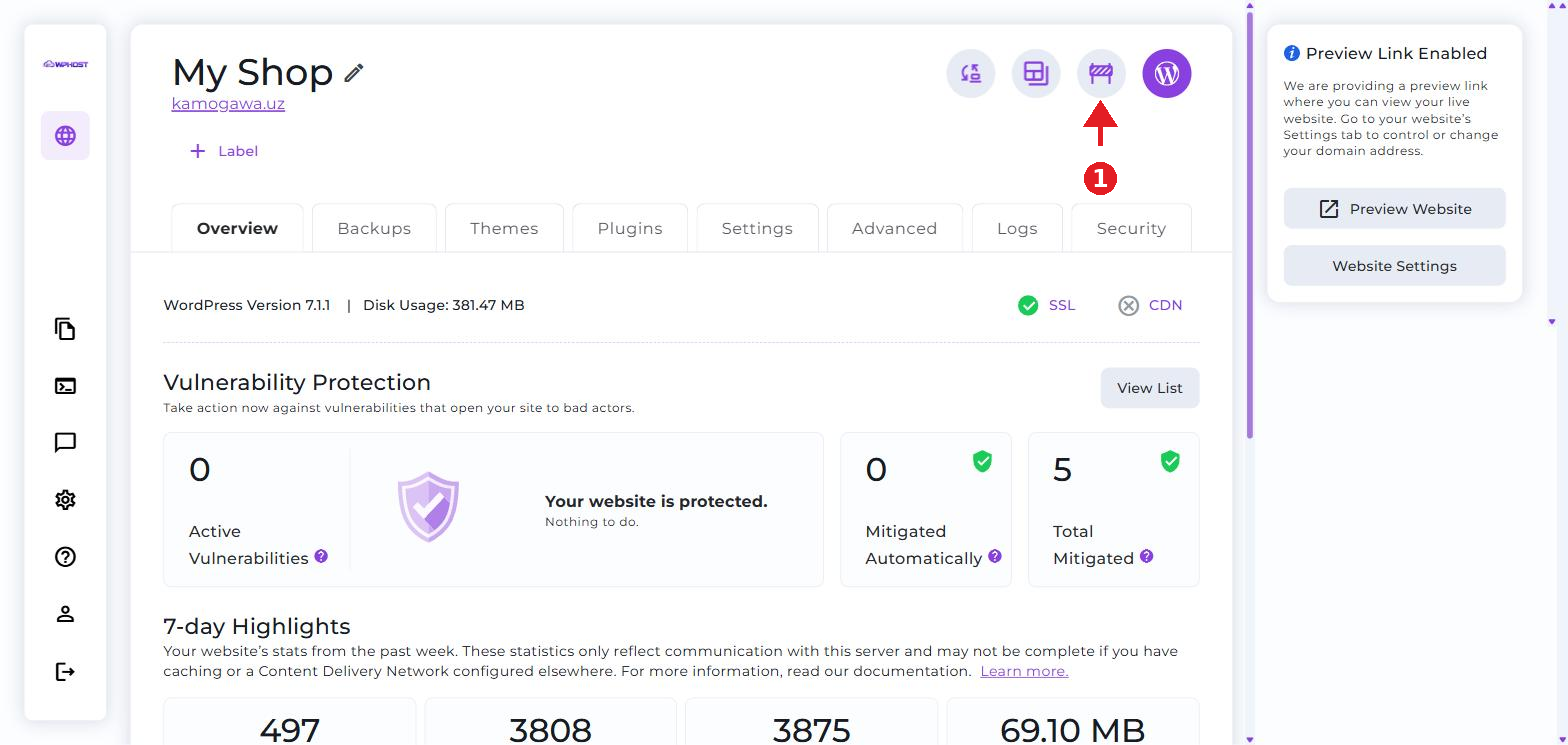The width and height of the screenshot is (1568, 745).
Task: Click the Active Vulnerabilities help question mark
Action: [321, 556]
